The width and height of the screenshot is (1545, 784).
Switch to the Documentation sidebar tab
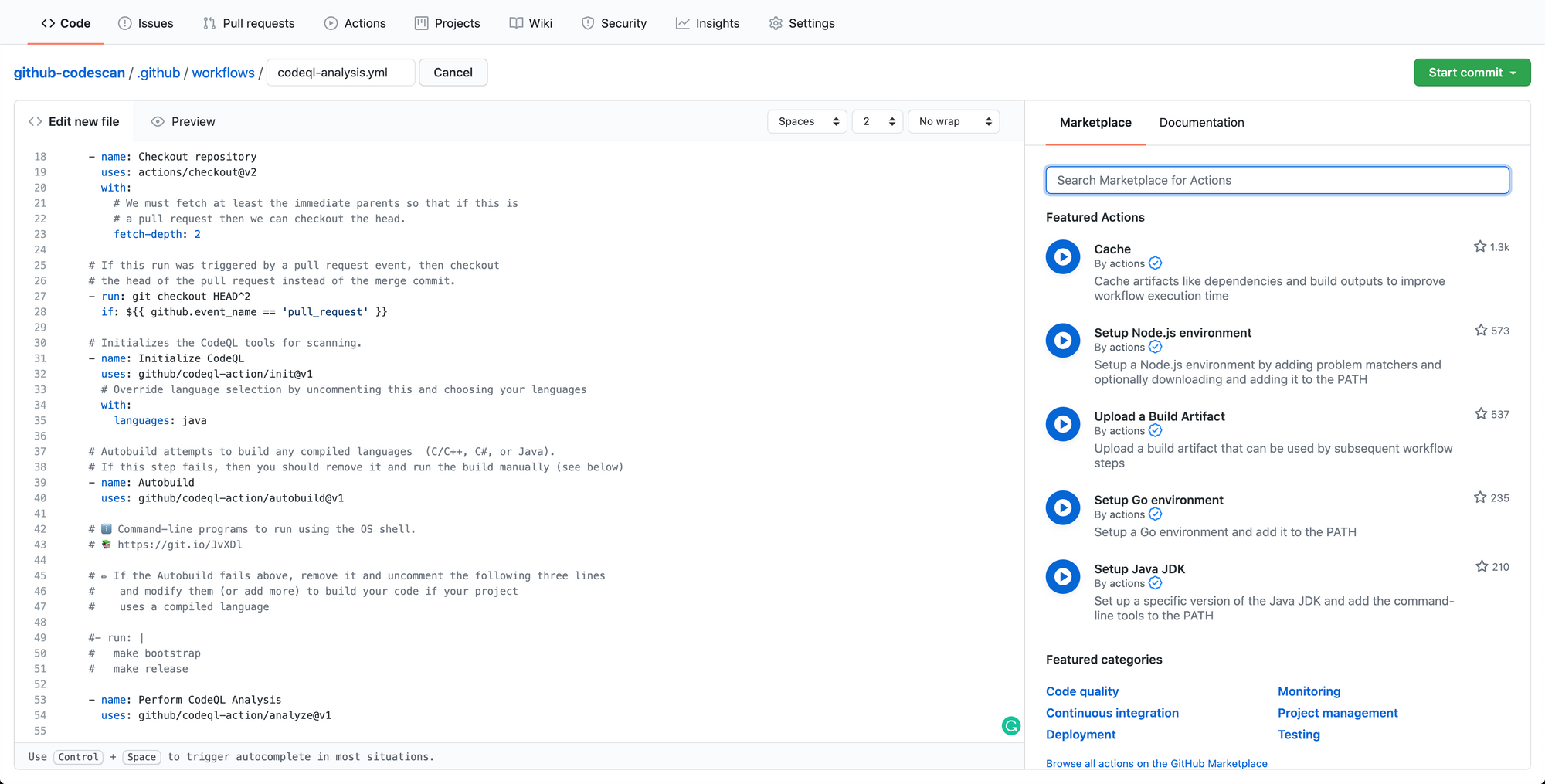(1202, 122)
